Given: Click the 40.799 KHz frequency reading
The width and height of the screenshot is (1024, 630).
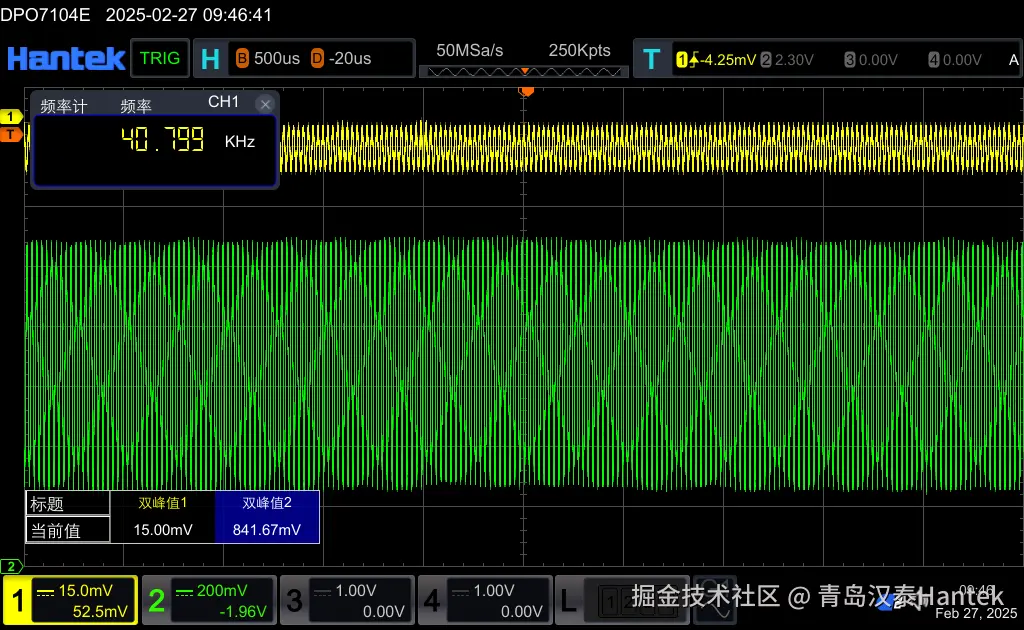Looking at the screenshot, I should pyautogui.click(x=188, y=140).
